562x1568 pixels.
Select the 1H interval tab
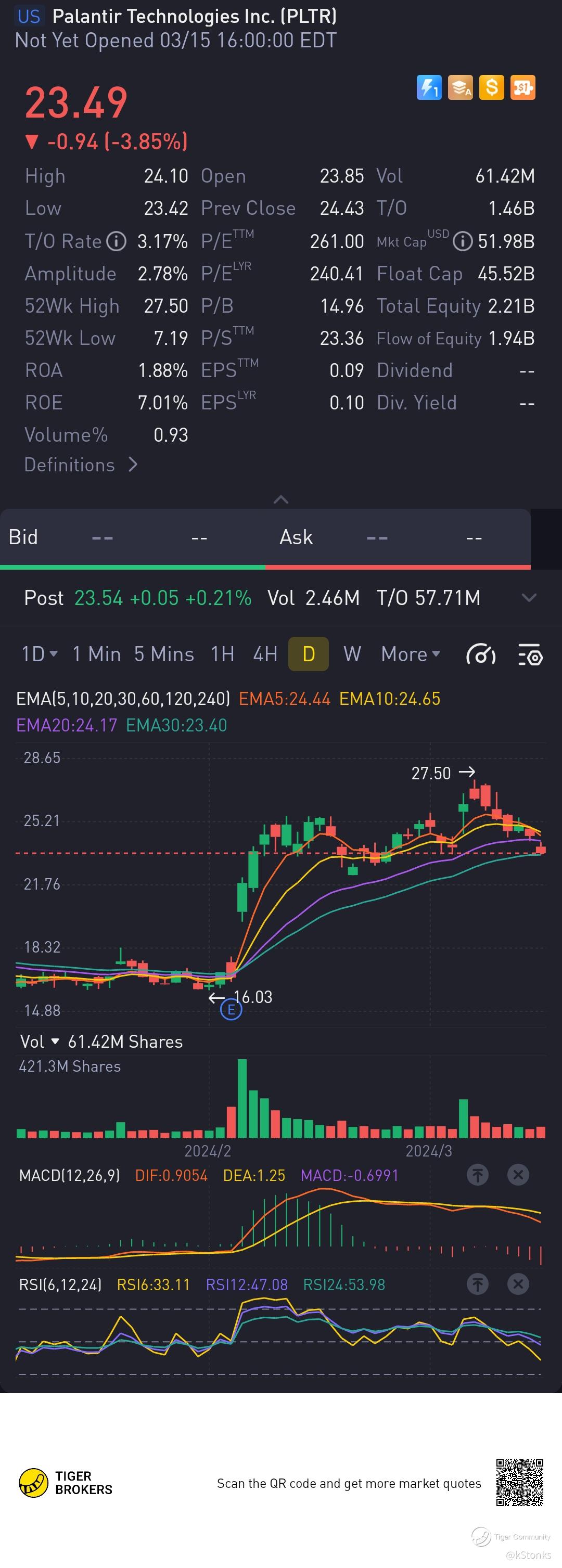pyautogui.click(x=222, y=654)
